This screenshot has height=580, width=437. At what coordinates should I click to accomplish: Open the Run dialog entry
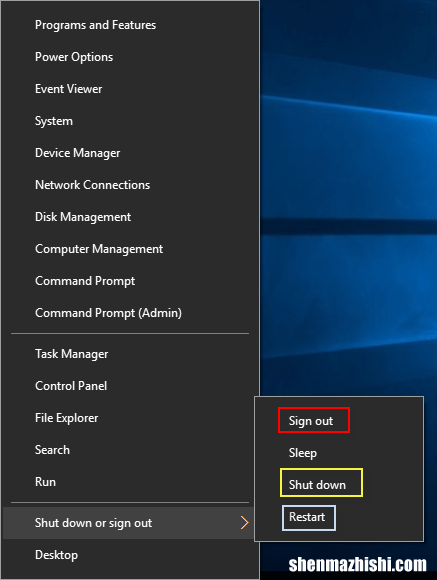(x=130, y=482)
